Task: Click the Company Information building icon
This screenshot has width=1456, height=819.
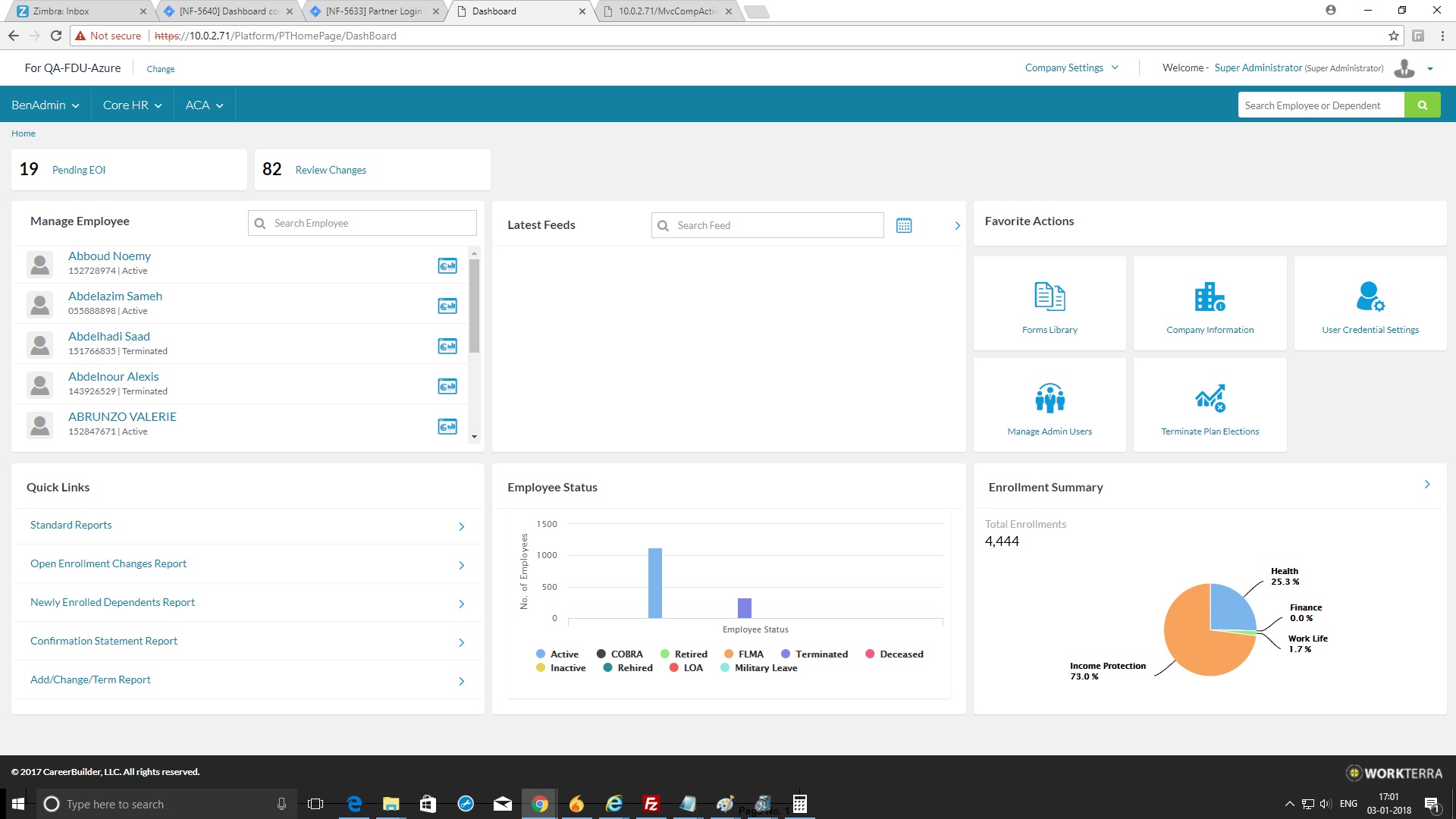Action: click(x=1210, y=297)
